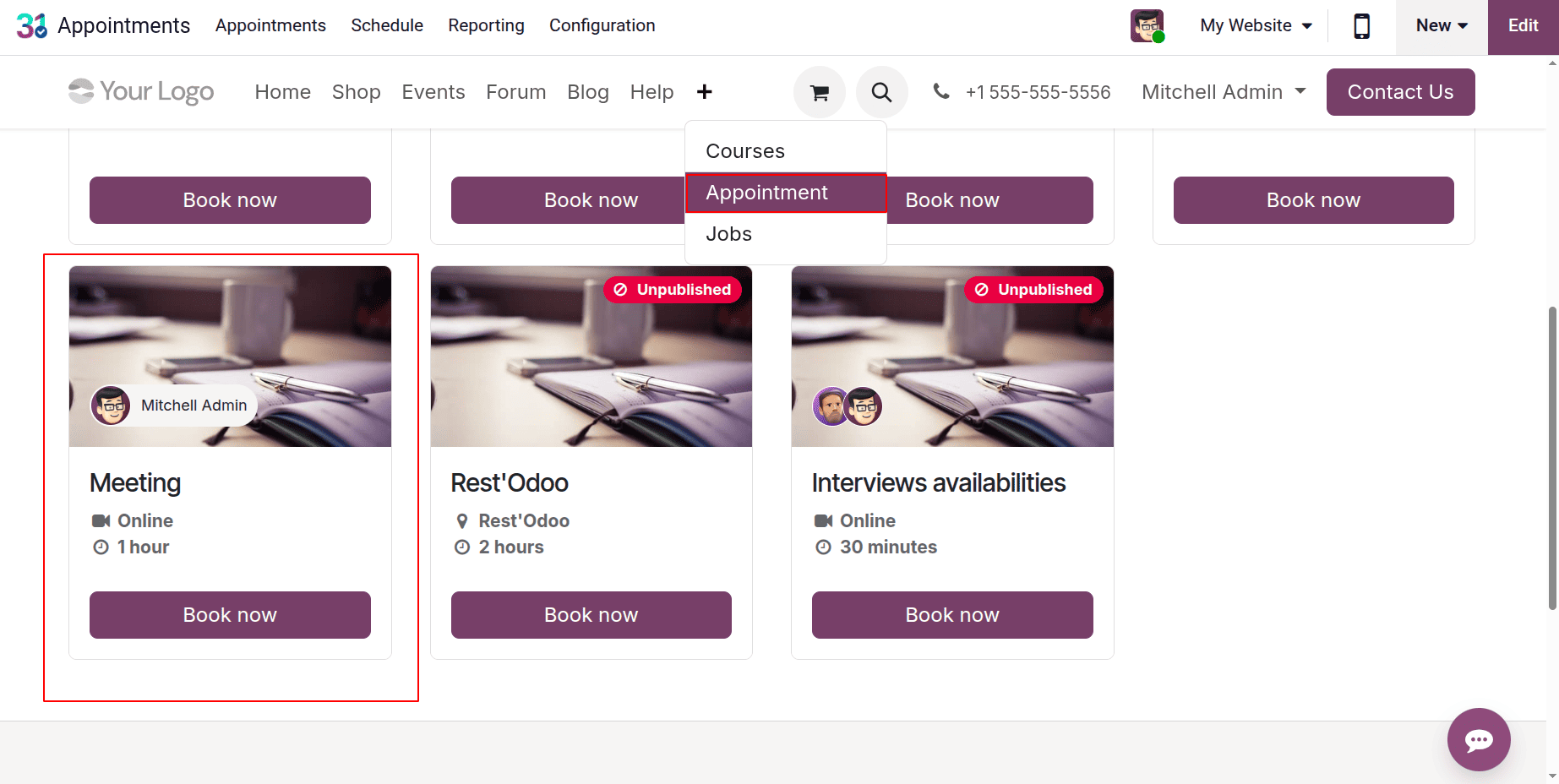Screen dimensions: 1559x784
Task: Click Book now on Interviews availabilities card
Action: (952, 615)
